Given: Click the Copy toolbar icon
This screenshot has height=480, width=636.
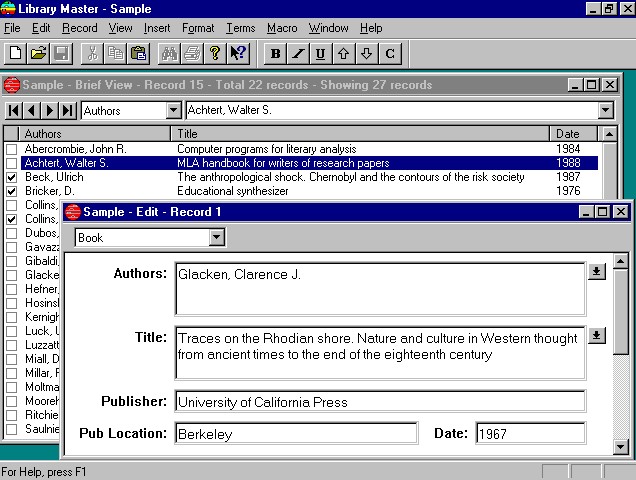Looking at the screenshot, I should [116, 54].
